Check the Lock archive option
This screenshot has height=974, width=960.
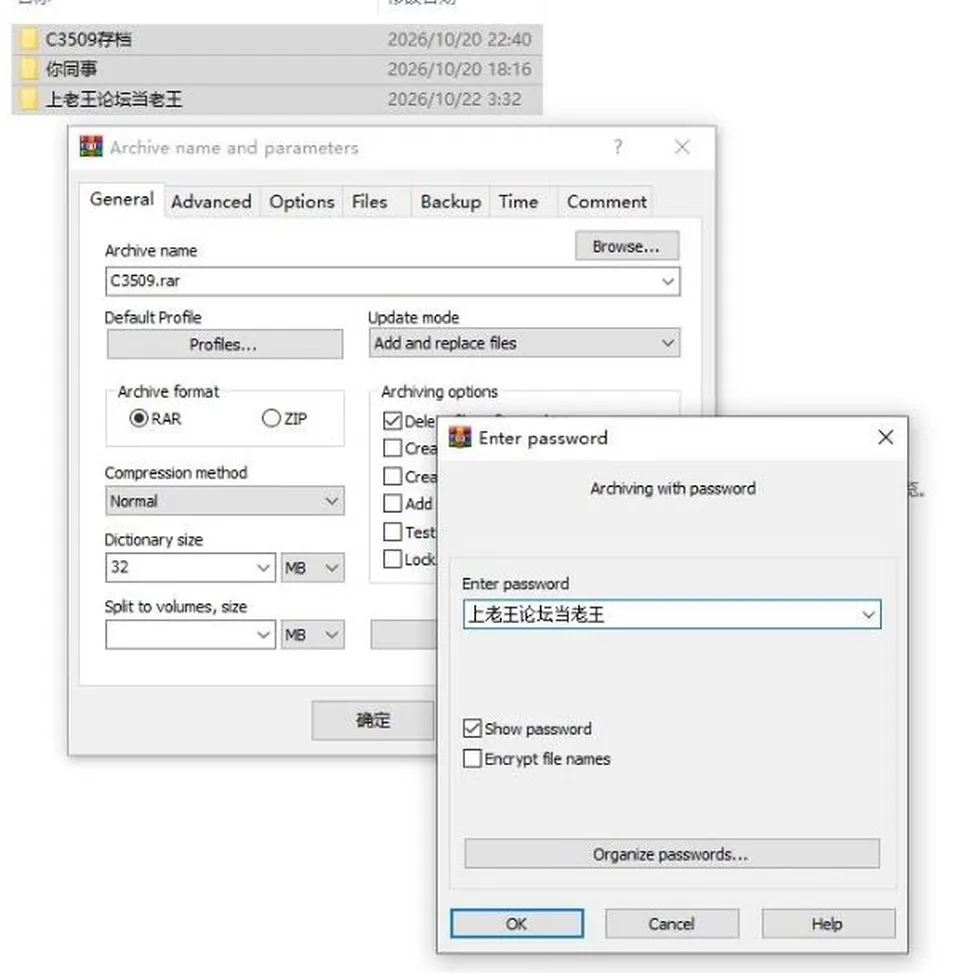tap(393, 559)
